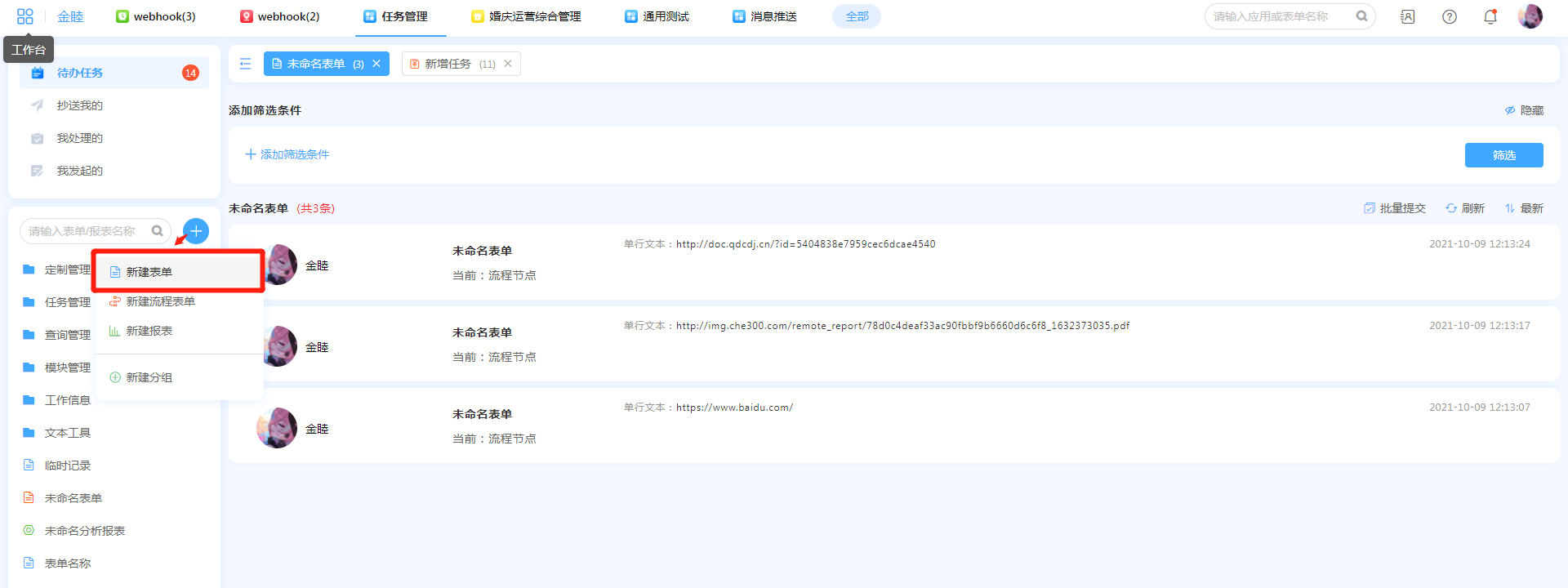1568x588 pixels.
Task: Expand the 工作信息 folder
Action: coord(67,400)
